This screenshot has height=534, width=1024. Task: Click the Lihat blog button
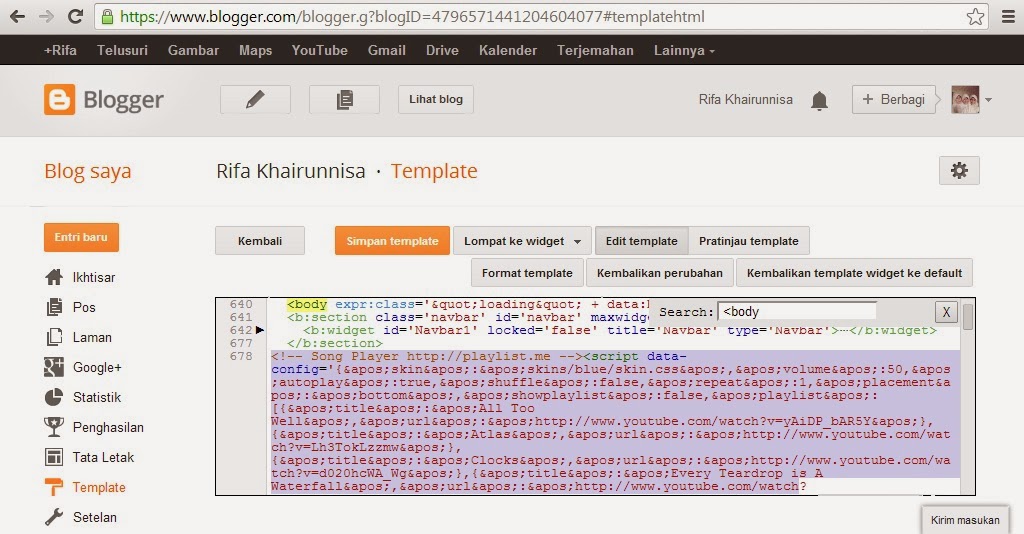(x=436, y=99)
